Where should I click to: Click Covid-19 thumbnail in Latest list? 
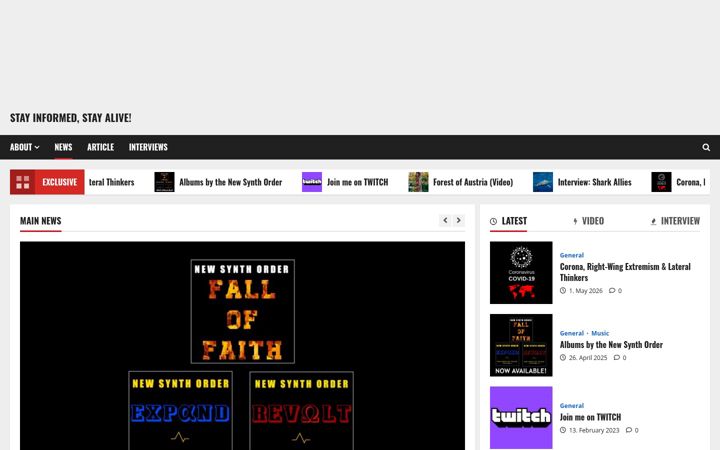521,273
